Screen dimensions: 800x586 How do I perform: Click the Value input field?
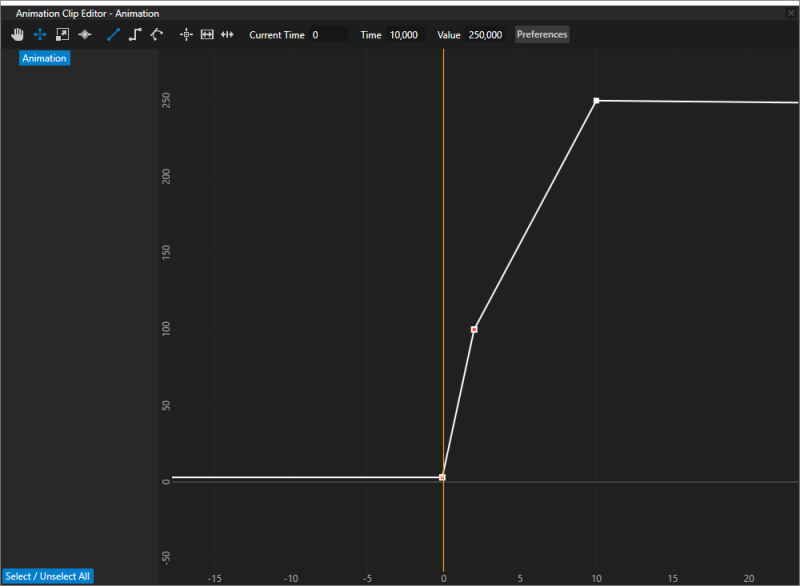[x=486, y=35]
